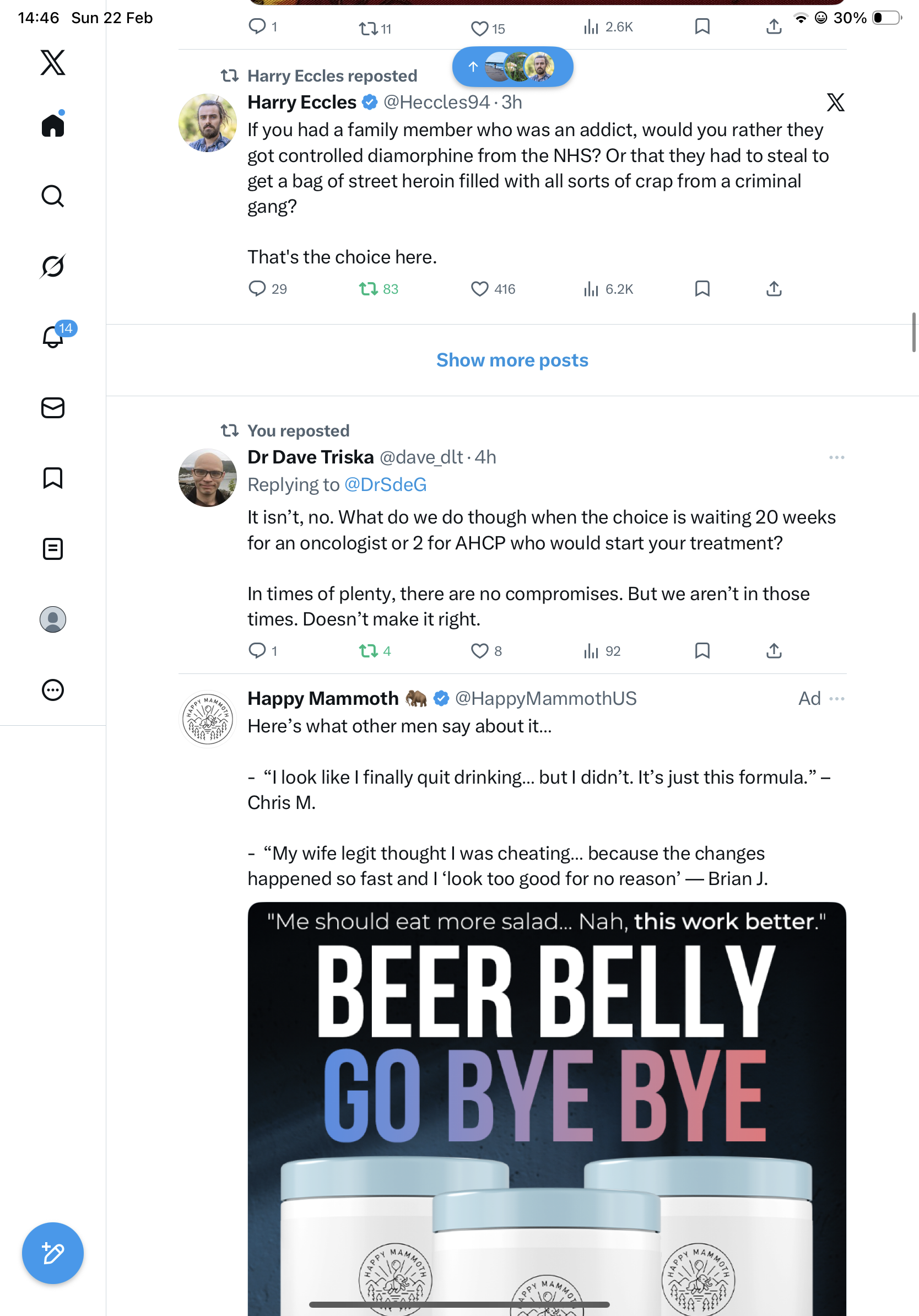This screenshot has width=919, height=1316.
Task: Open the Lists icon in sidebar
Action: [x=53, y=548]
